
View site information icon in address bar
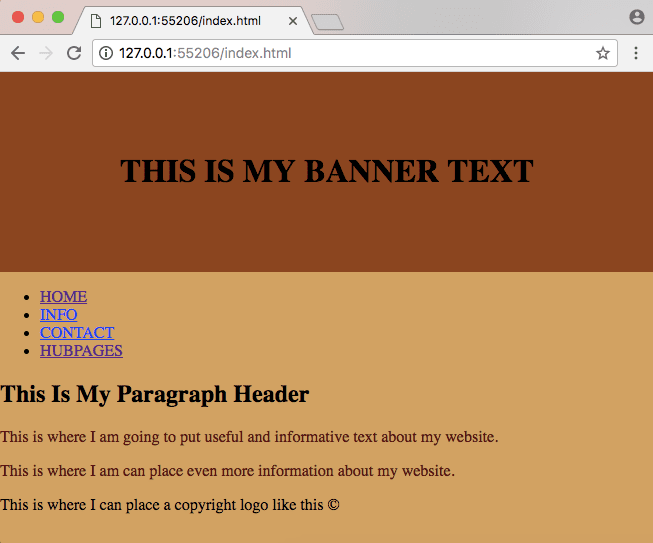click(x=106, y=53)
